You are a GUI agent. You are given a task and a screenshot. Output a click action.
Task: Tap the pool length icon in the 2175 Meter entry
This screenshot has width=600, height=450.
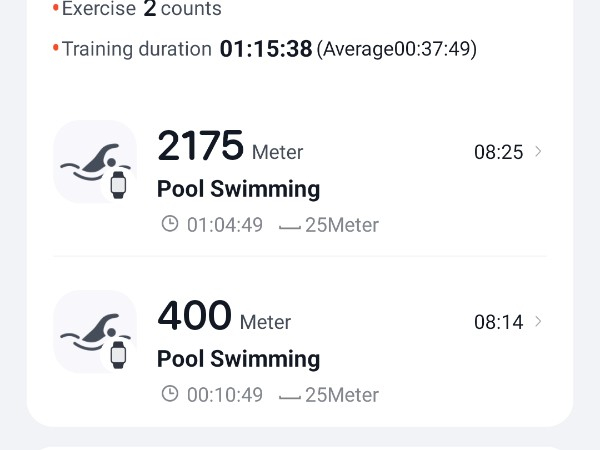[x=290, y=226]
